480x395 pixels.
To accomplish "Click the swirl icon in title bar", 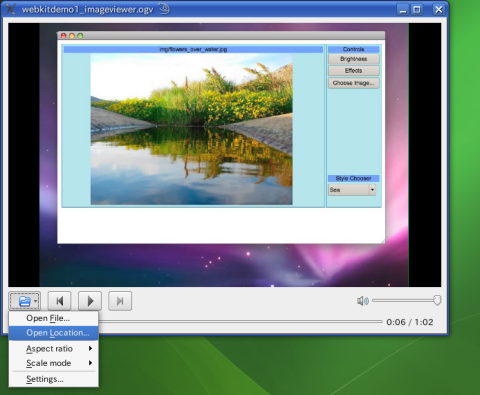I will (x=164, y=9).
